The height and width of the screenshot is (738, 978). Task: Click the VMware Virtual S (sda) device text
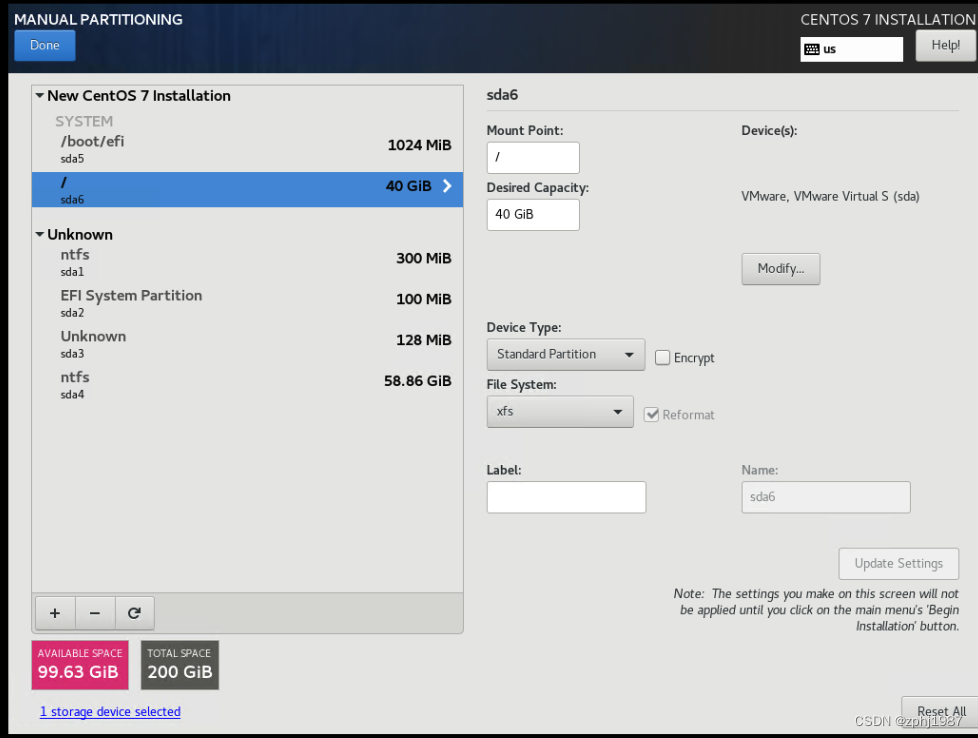tap(830, 197)
